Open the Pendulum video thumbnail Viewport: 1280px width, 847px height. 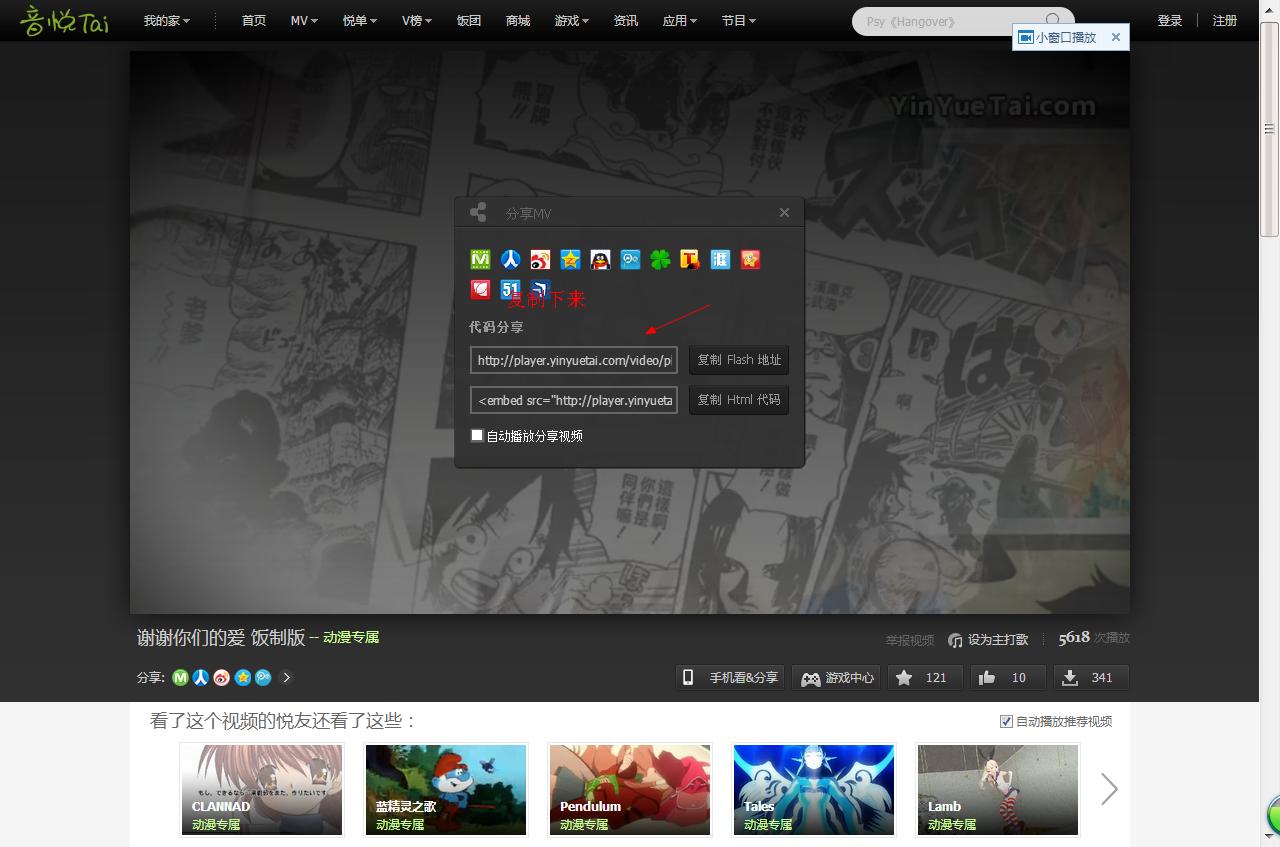click(x=630, y=789)
